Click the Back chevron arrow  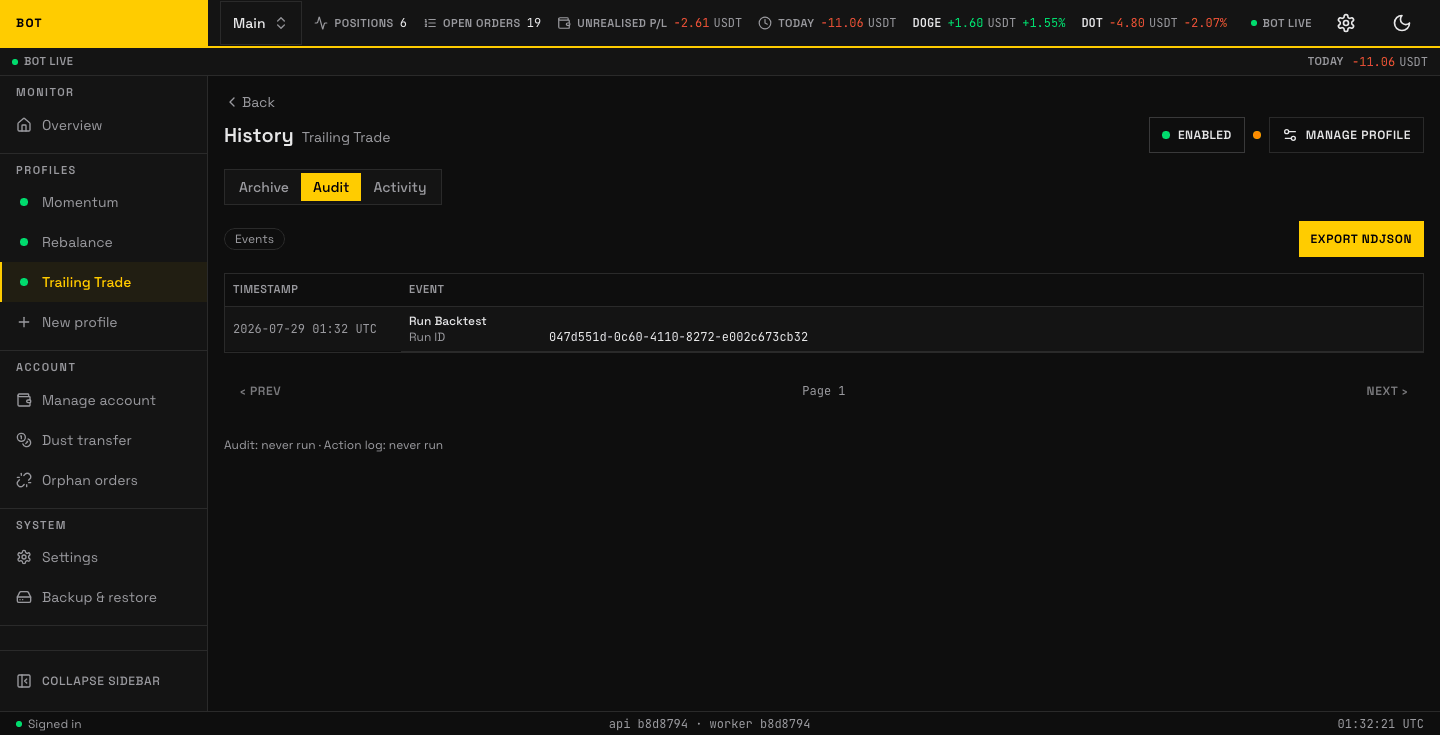(x=232, y=102)
